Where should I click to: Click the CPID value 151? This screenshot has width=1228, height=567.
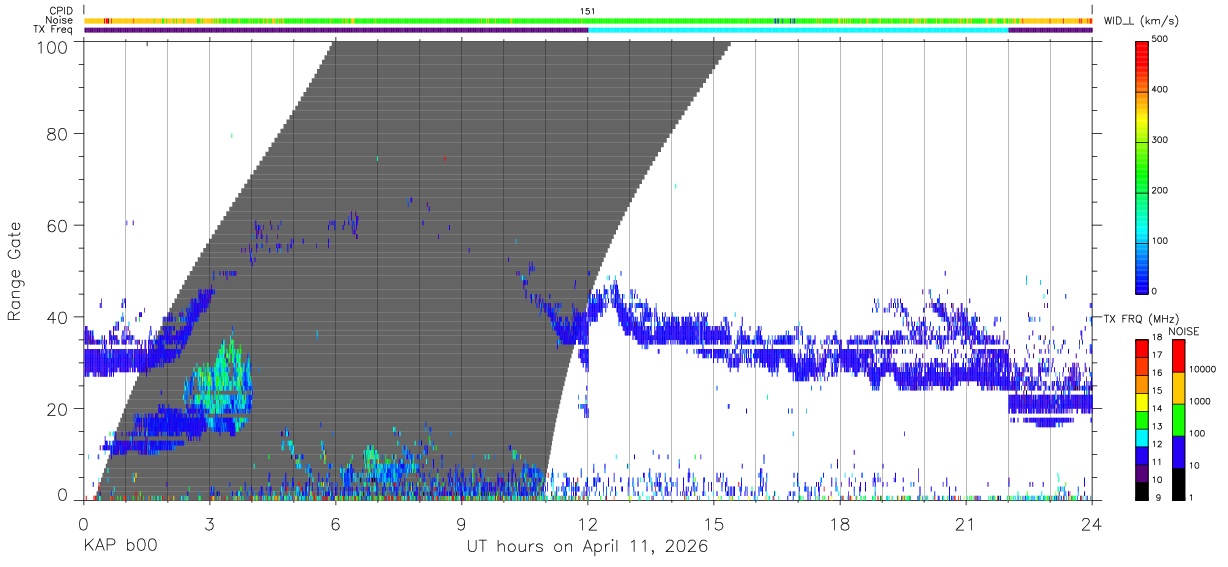(588, 11)
